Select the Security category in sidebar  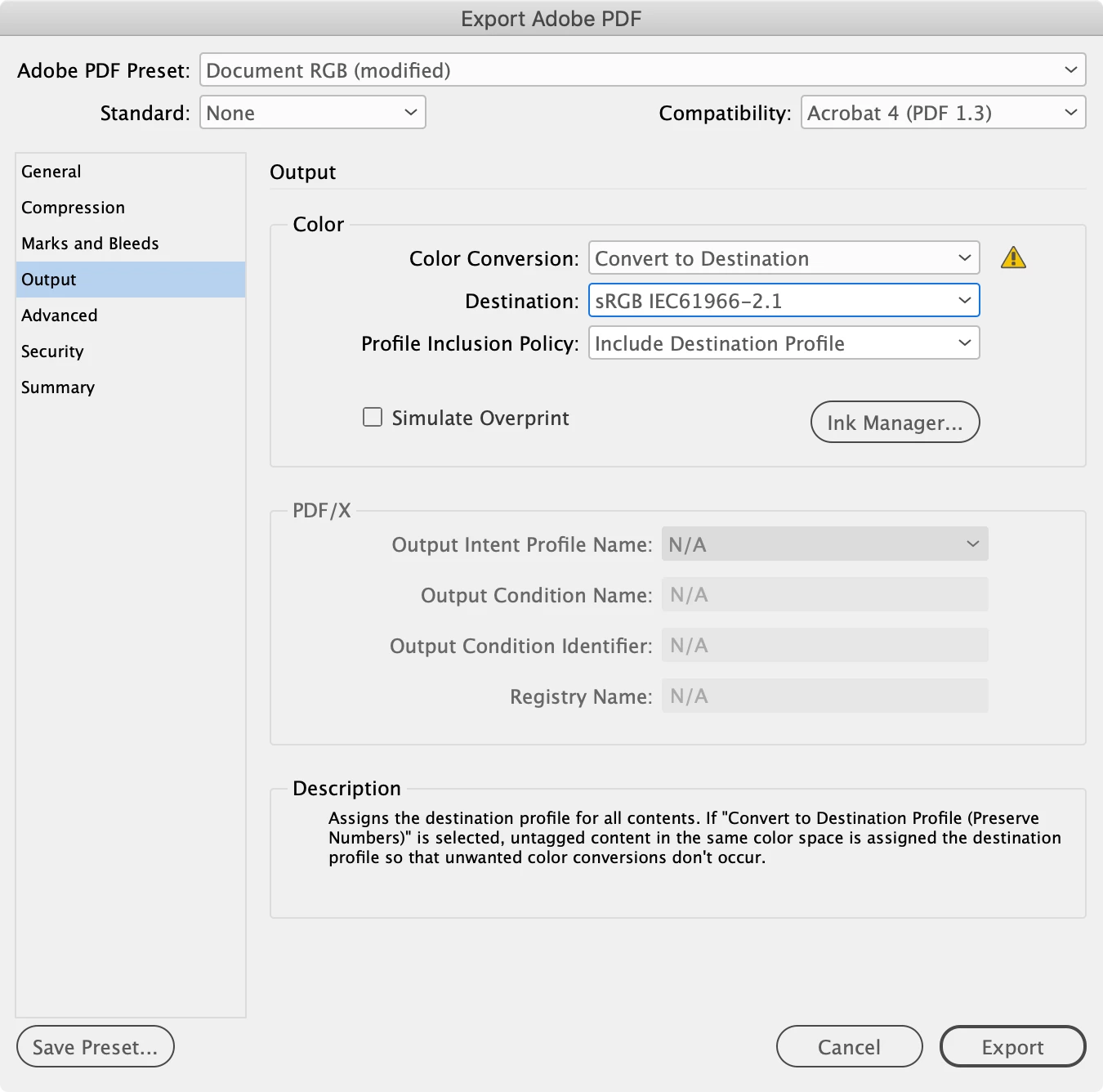[131, 351]
